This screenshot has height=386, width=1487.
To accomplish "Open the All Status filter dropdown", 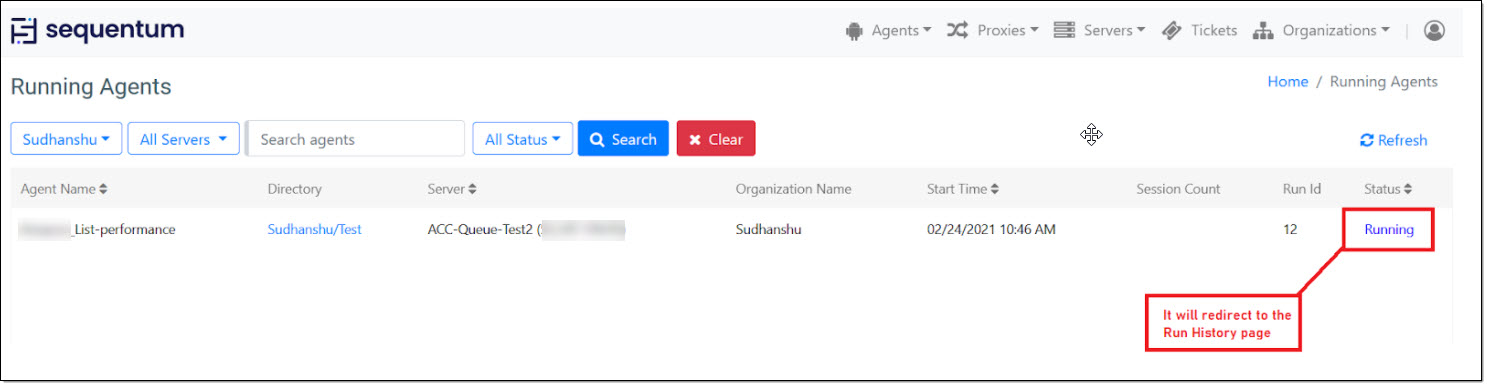I will pyautogui.click(x=522, y=139).
